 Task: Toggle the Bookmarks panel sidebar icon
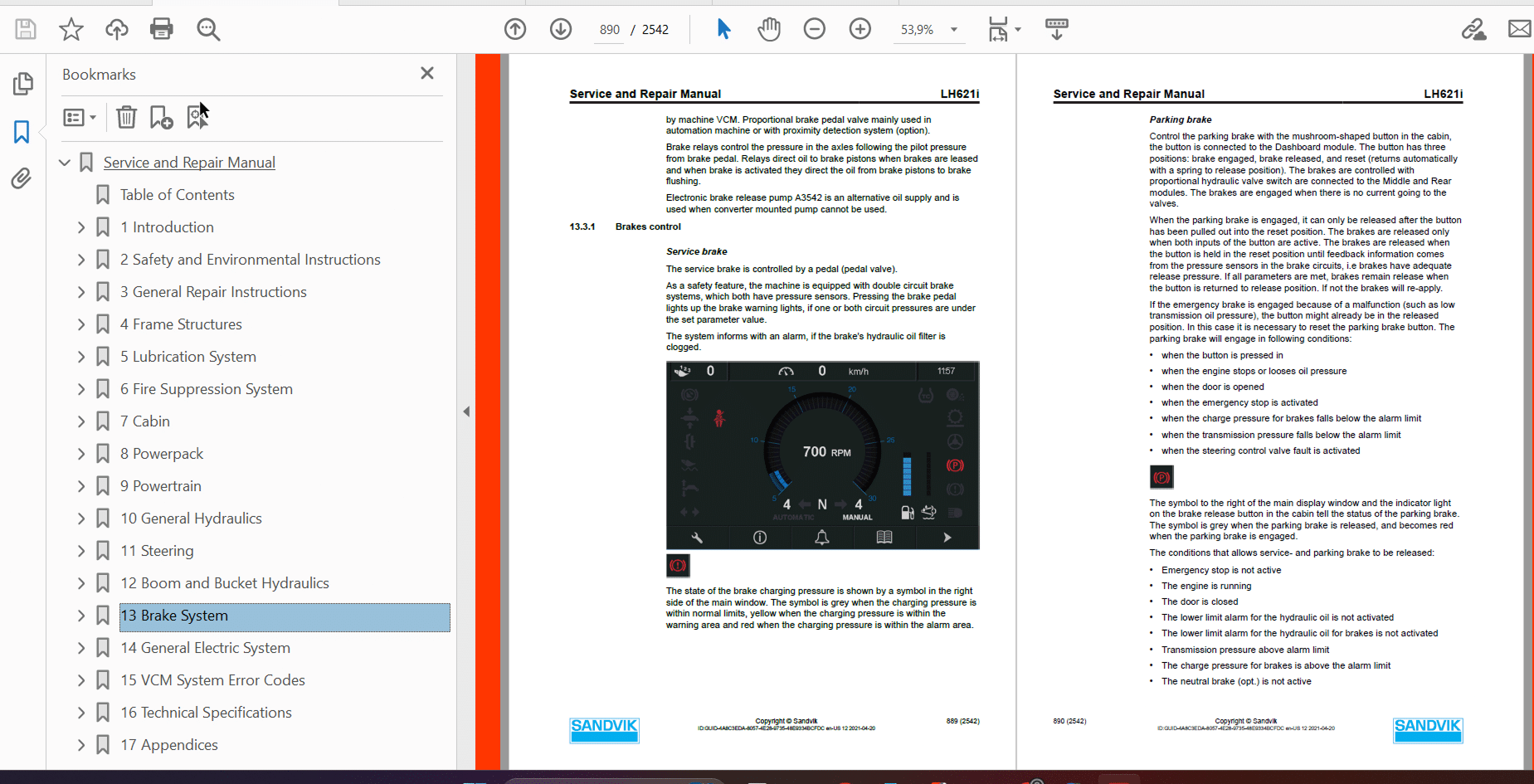[22, 131]
